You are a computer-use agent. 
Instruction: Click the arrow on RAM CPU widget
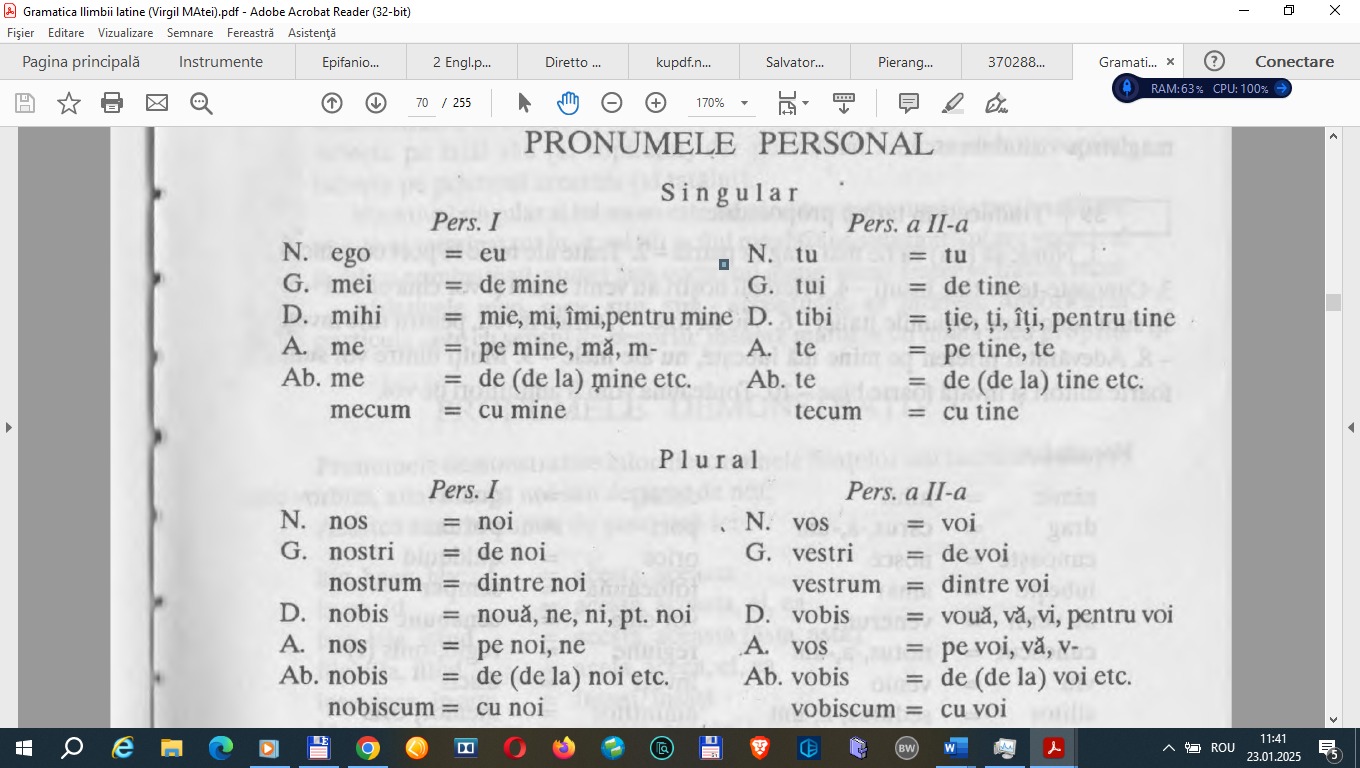tap(1281, 88)
